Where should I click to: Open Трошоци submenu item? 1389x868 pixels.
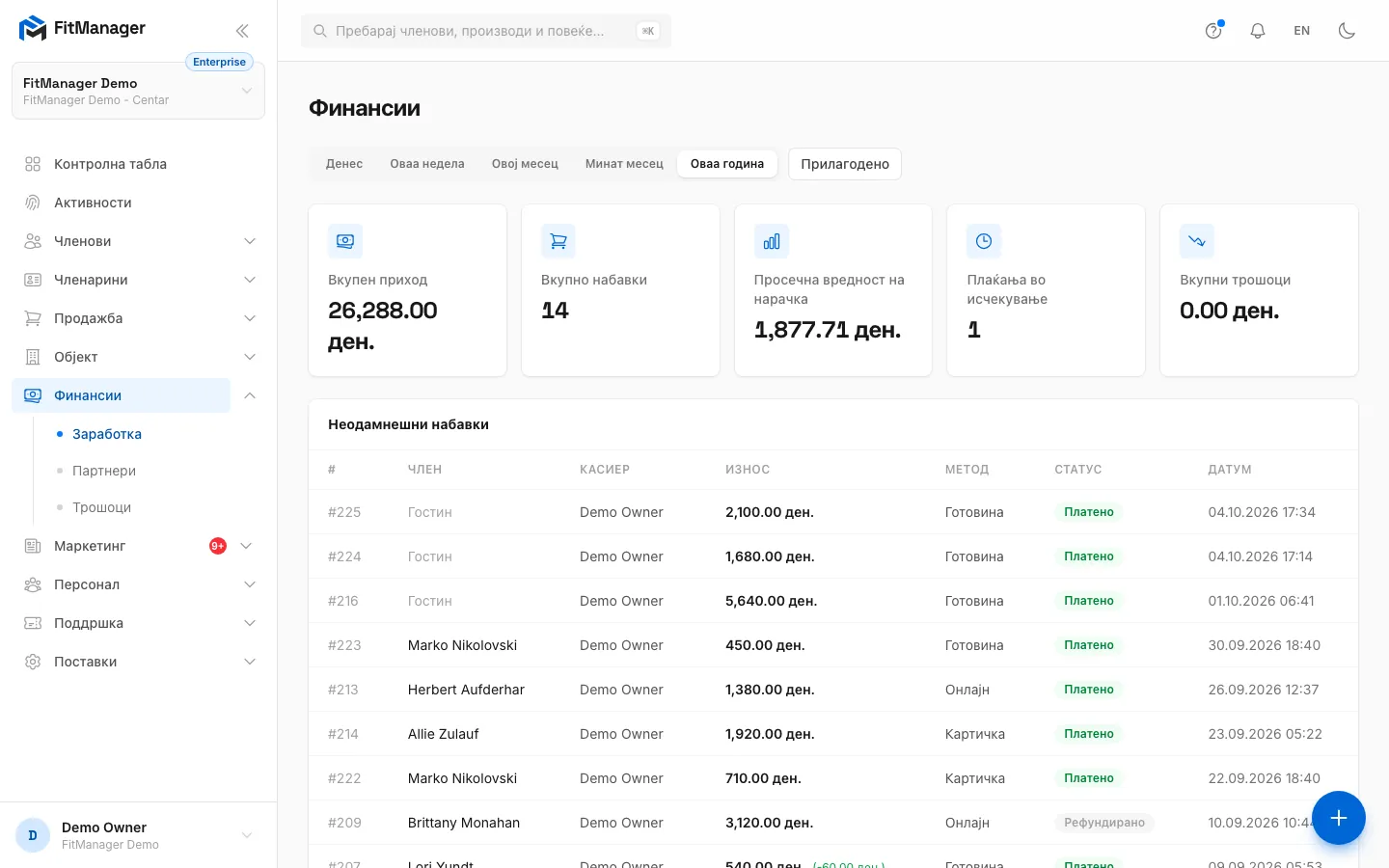[101, 507]
